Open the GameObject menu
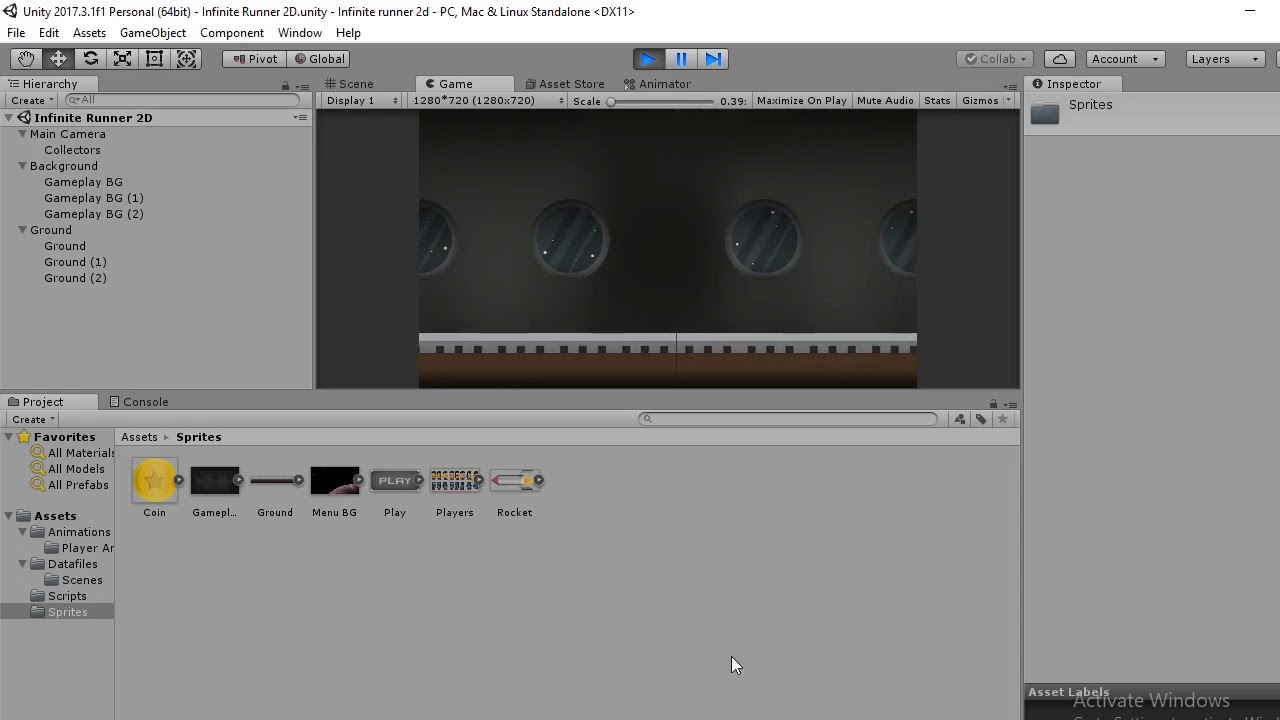 point(153,33)
